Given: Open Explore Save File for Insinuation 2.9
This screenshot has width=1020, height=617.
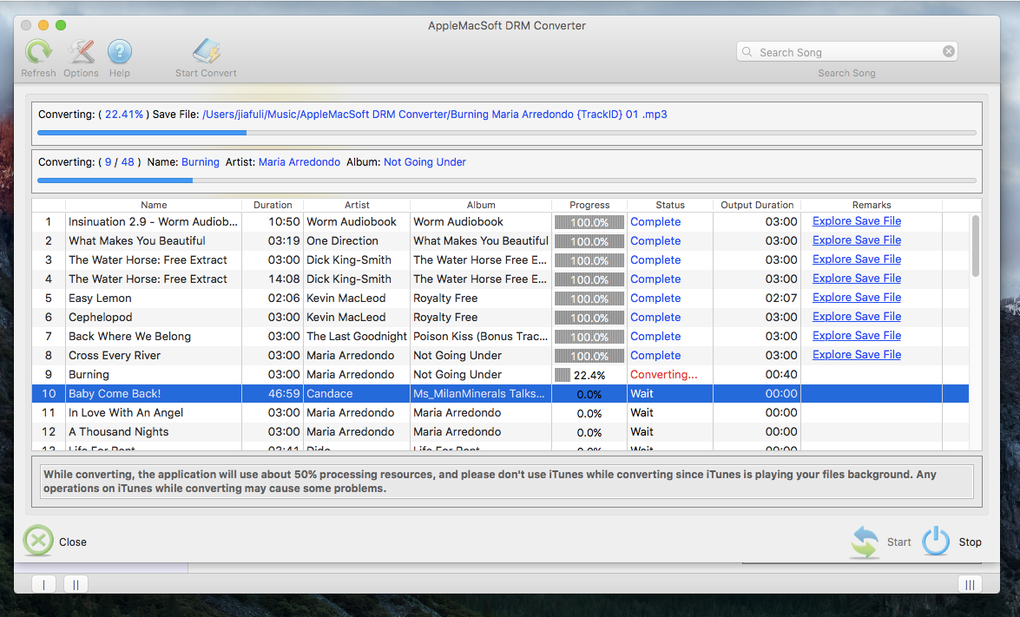Looking at the screenshot, I should click(857, 221).
